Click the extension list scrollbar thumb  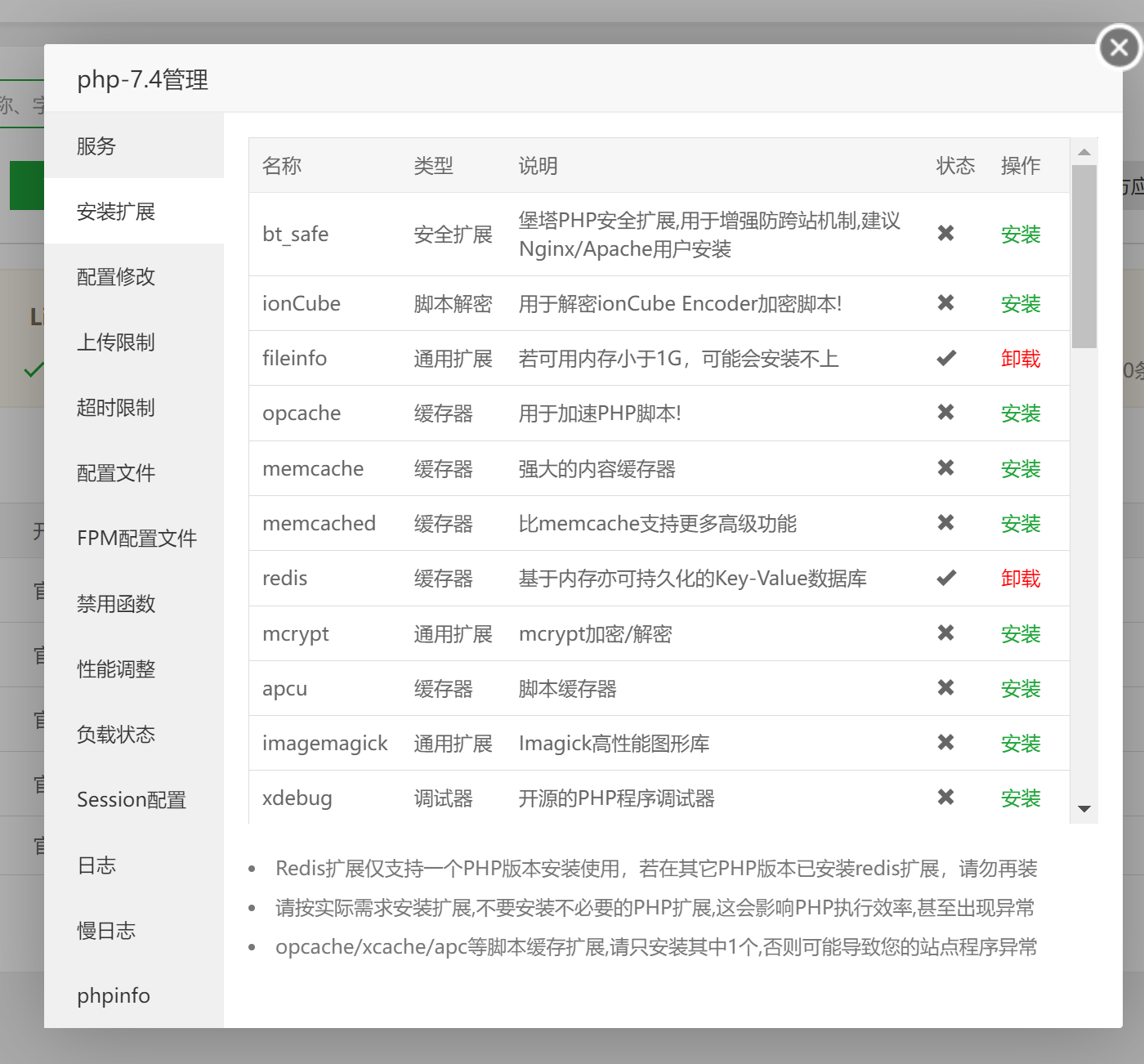click(1084, 256)
